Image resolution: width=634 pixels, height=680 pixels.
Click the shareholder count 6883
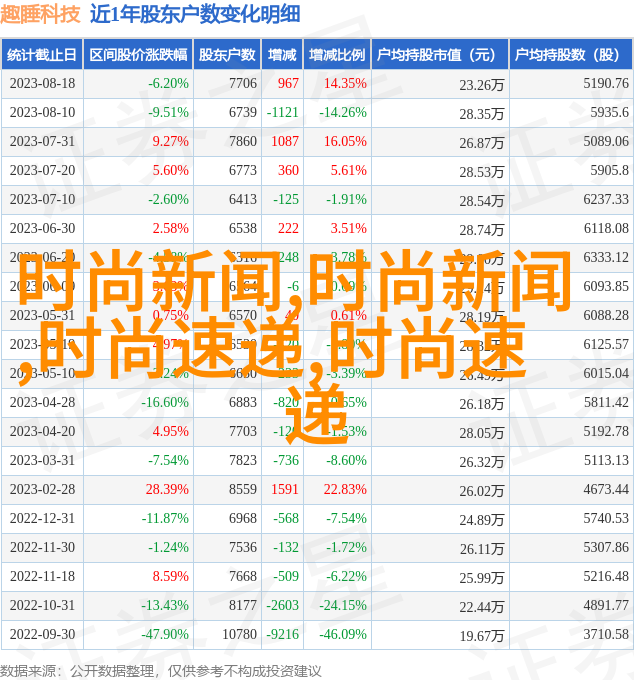243,402
